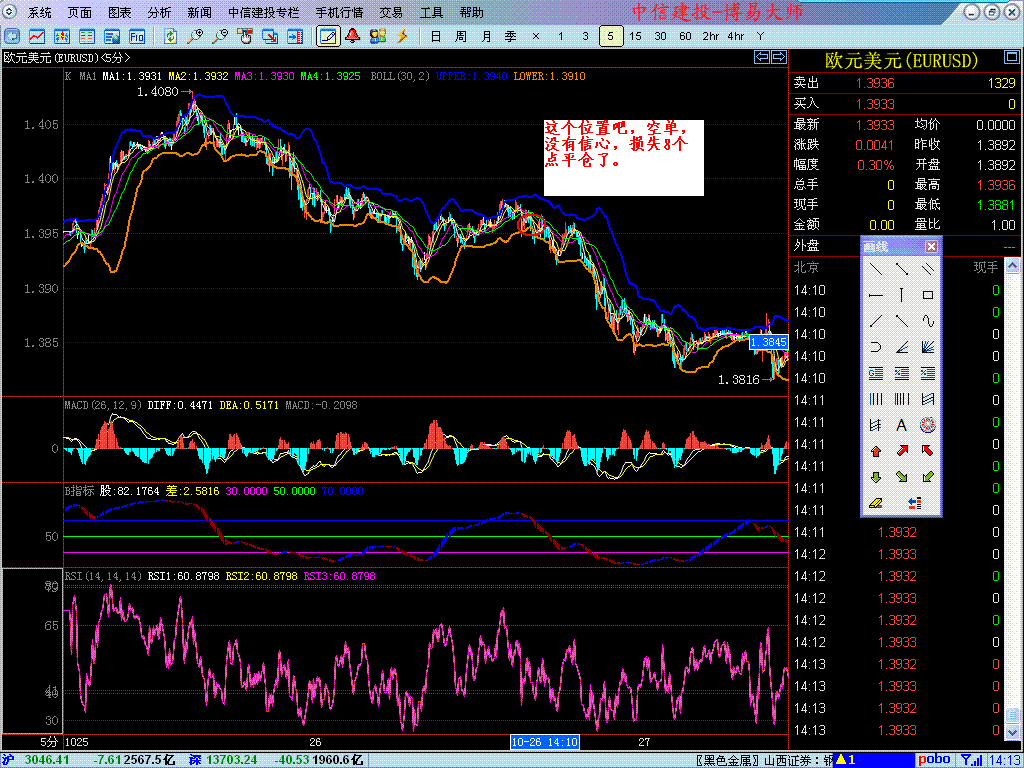Screen dimensions: 1024x768
Task: Select the yellow eraser tool in drawing palette
Action: coord(876,503)
